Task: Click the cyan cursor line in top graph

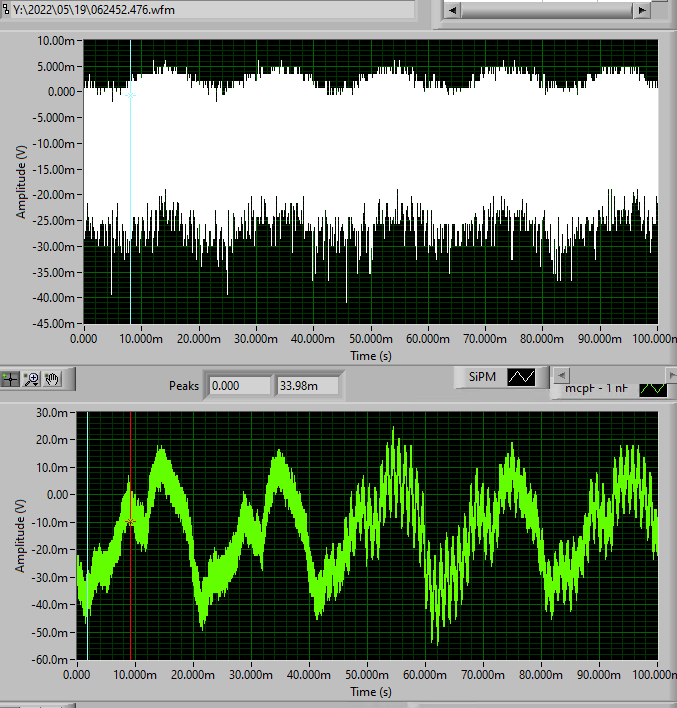Action: click(130, 180)
